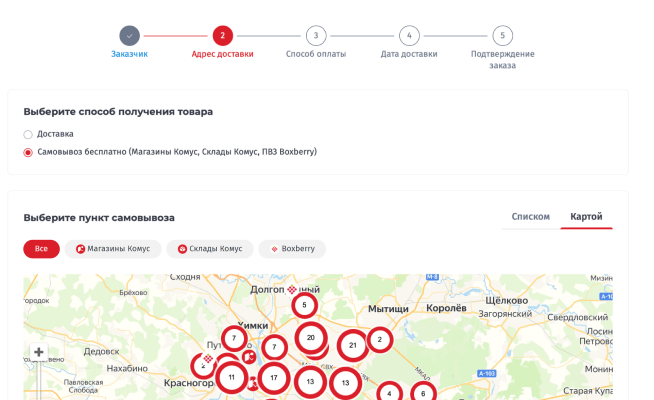This screenshot has width=654, height=400.
Task: Open the map cluster with 21 points
Action: (353, 345)
